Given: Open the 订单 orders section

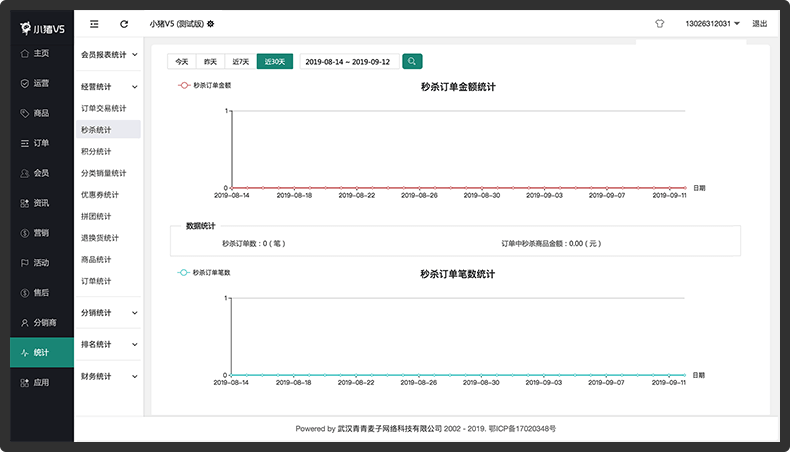Looking at the screenshot, I should click(42, 143).
